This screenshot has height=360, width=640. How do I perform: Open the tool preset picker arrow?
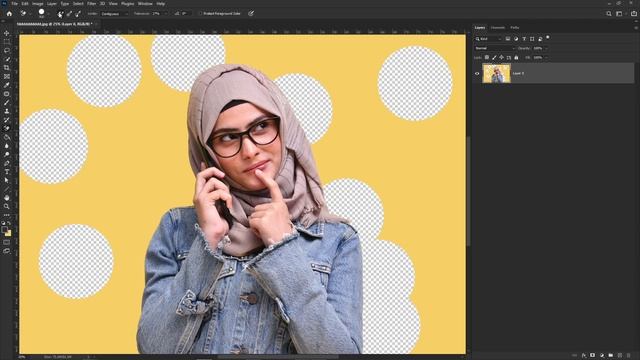coord(30,14)
